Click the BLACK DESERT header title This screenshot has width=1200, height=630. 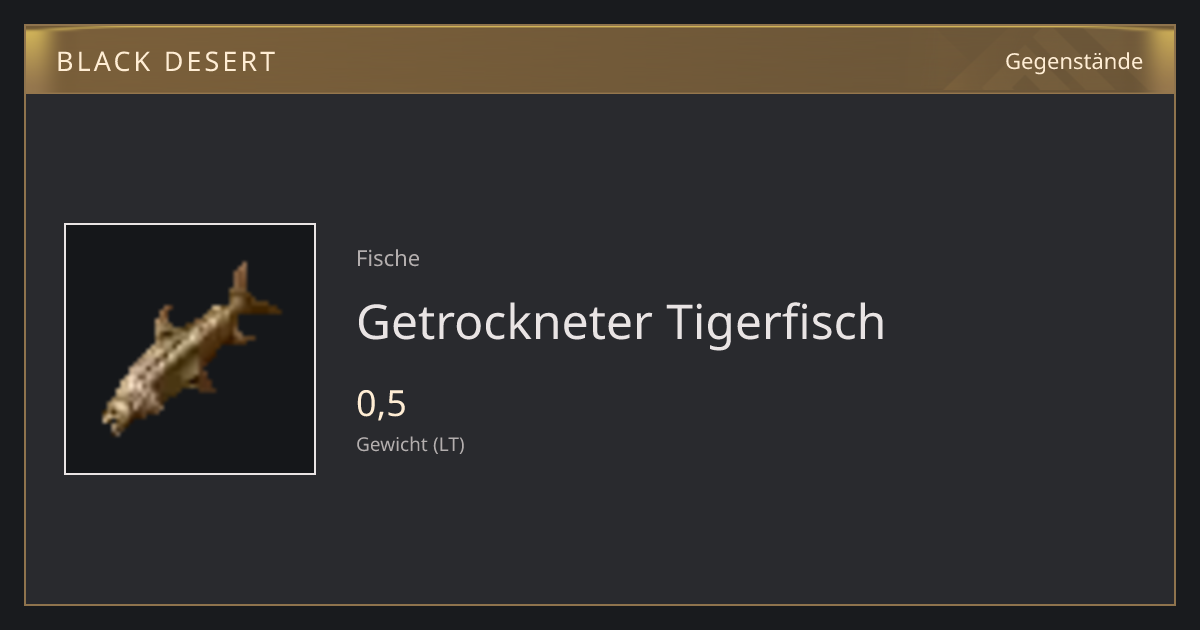(x=166, y=62)
